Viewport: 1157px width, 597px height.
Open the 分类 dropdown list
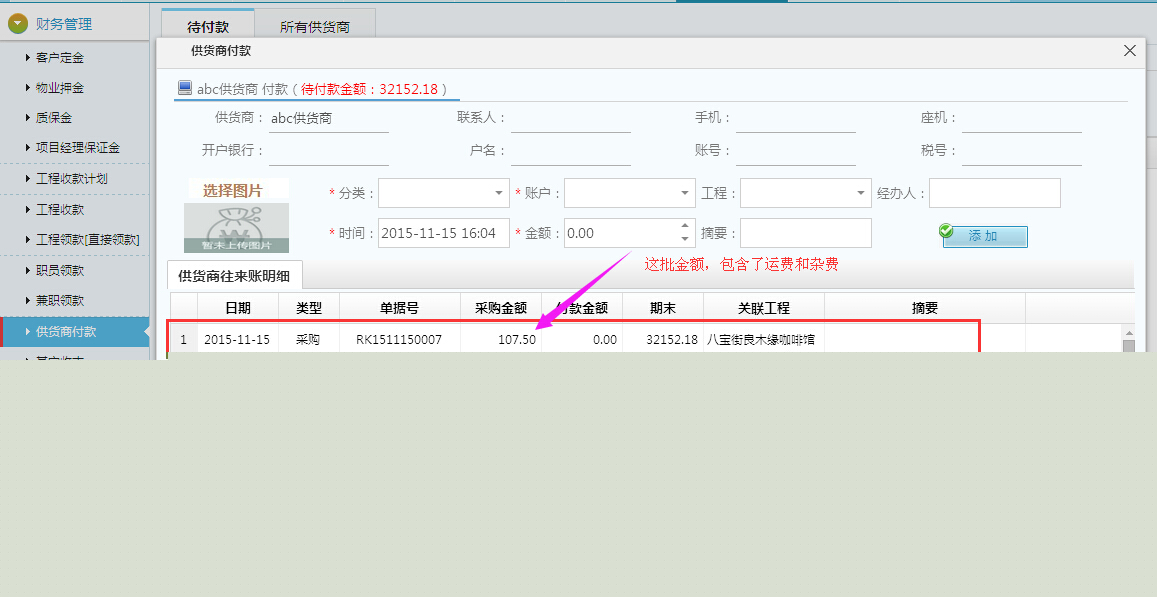coord(497,192)
